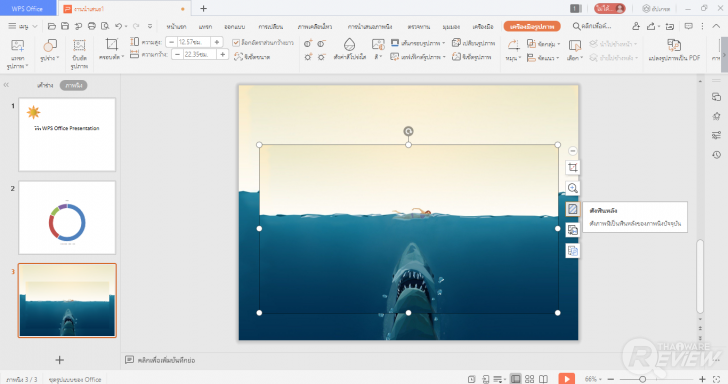Click the comment bubble icon in top right
Image resolution: width=728 pixels, height=384 pixels.
[x=689, y=26]
